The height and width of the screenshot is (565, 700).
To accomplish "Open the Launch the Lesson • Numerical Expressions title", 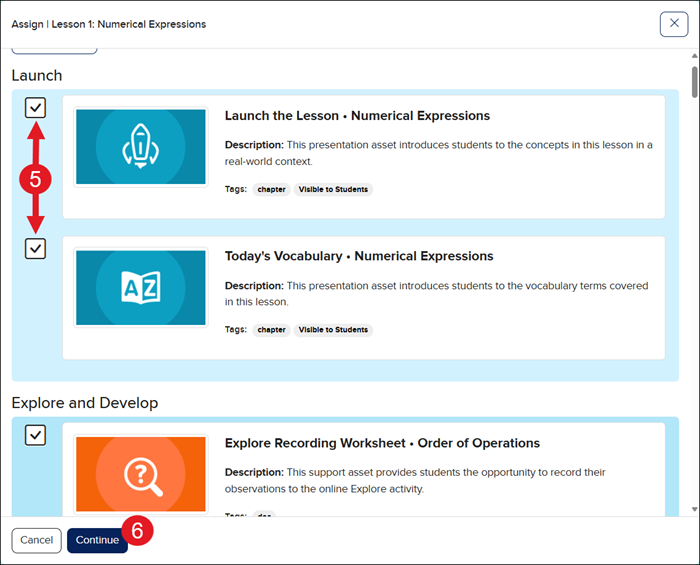I will click(x=357, y=116).
